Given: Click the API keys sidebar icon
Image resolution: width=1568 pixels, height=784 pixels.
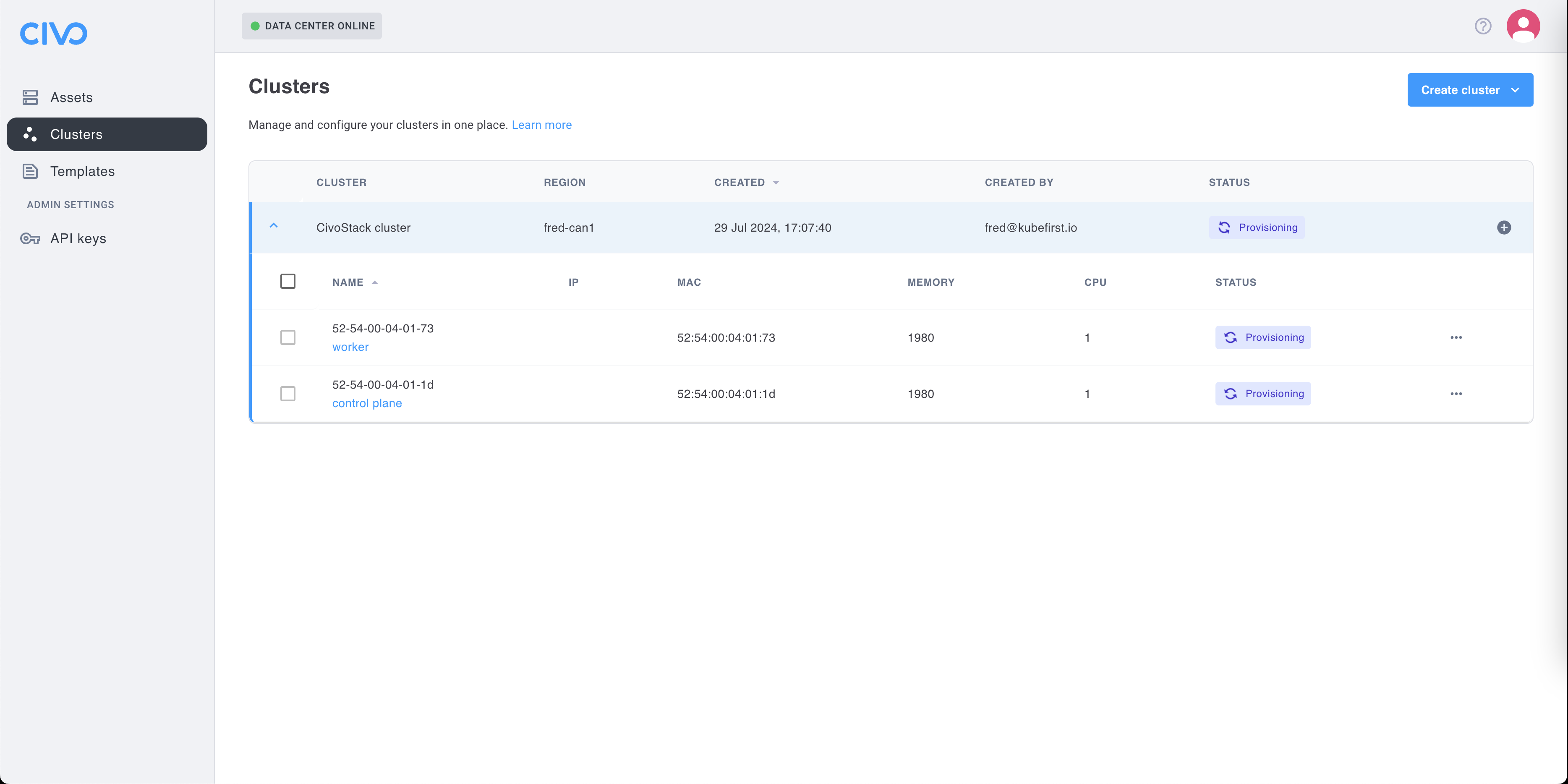Looking at the screenshot, I should pos(30,238).
